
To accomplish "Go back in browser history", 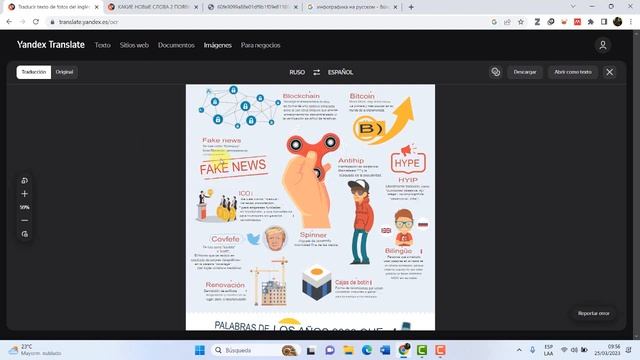I will point(9,22).
